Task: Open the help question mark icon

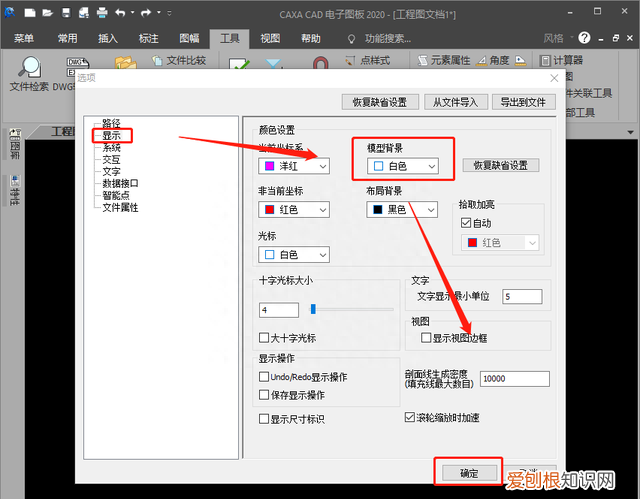Action: 584,38
